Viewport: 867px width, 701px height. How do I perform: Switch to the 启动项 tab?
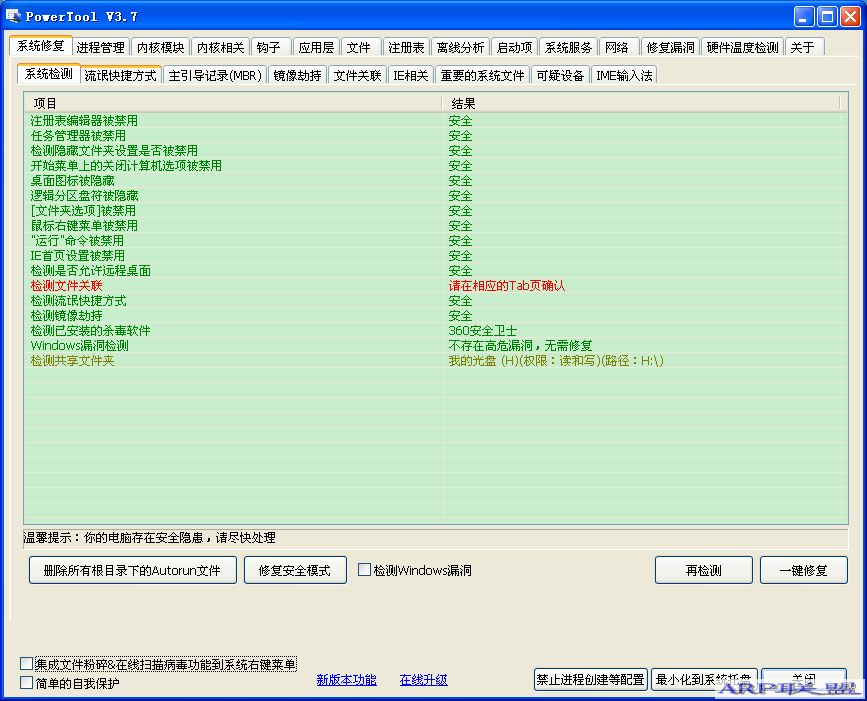(x=513, y=45)
